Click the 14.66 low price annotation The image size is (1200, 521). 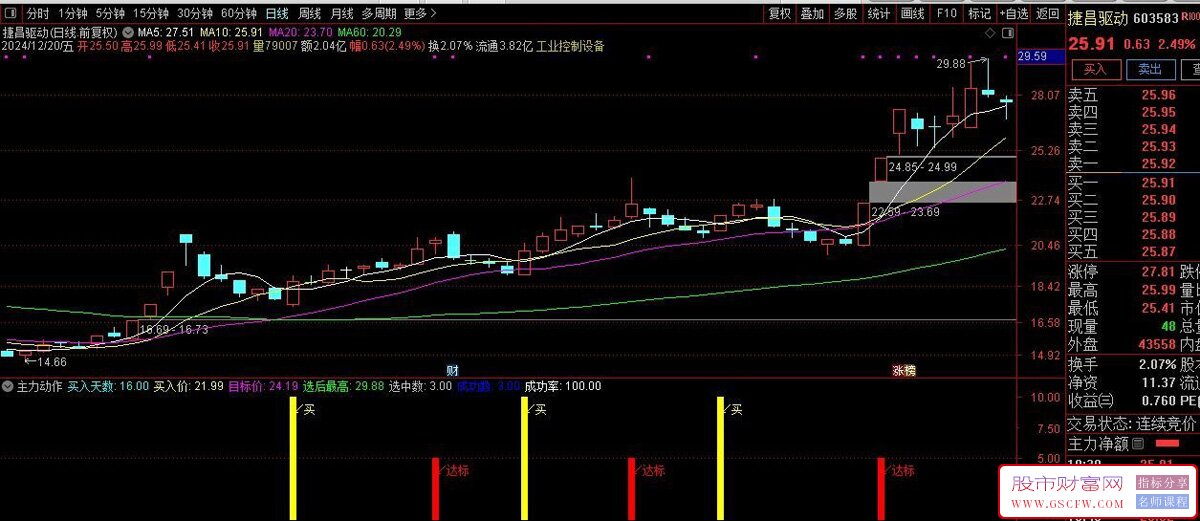pos(50,361)
